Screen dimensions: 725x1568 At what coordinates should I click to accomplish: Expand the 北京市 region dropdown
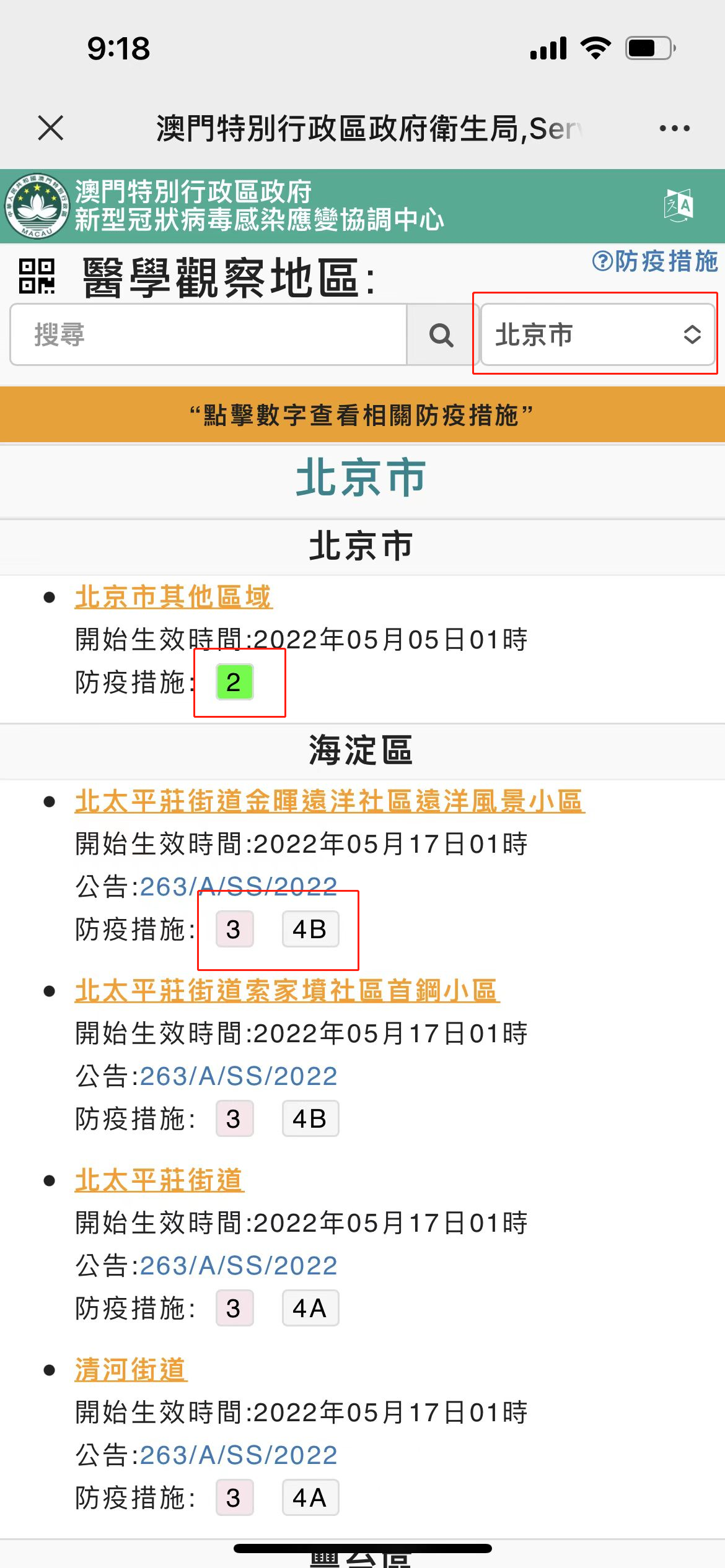[597, 335]
